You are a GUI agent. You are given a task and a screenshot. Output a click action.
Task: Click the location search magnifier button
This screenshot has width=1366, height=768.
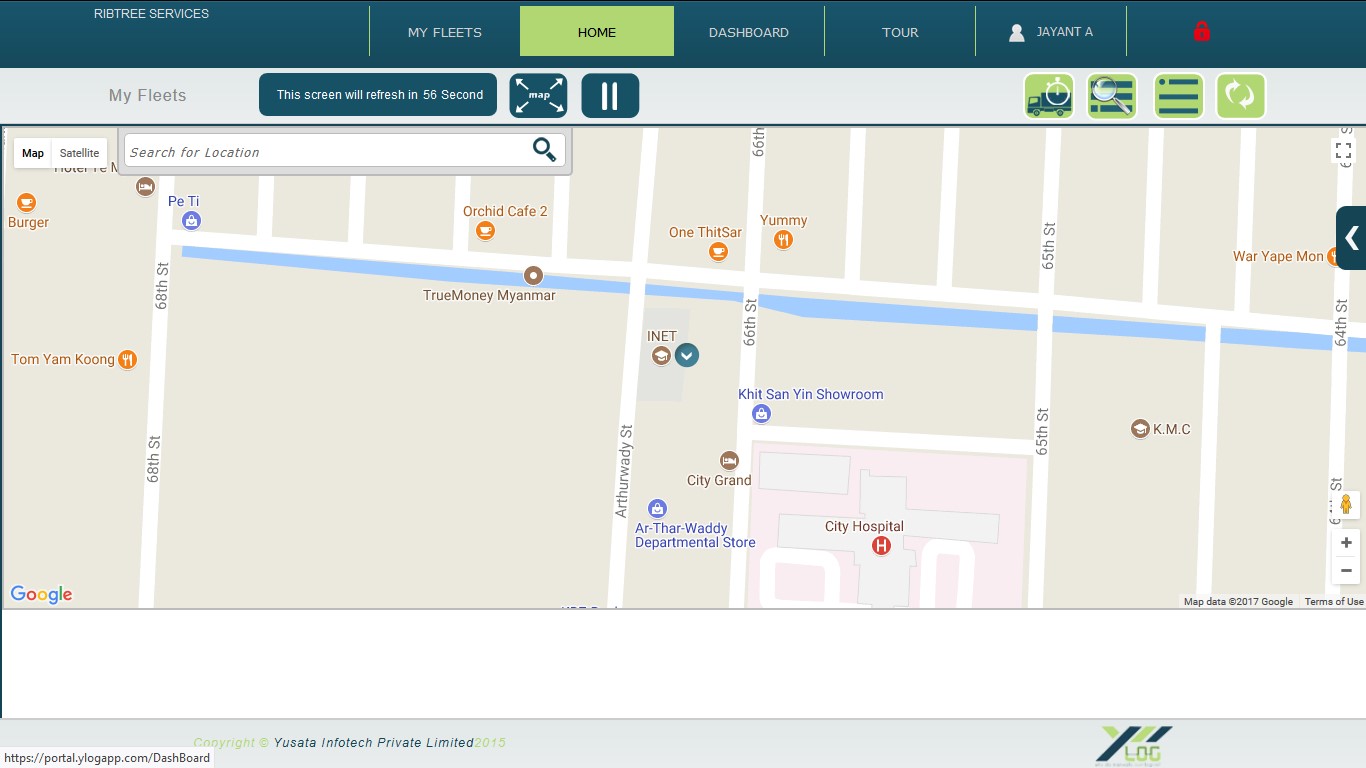(544, 150)
